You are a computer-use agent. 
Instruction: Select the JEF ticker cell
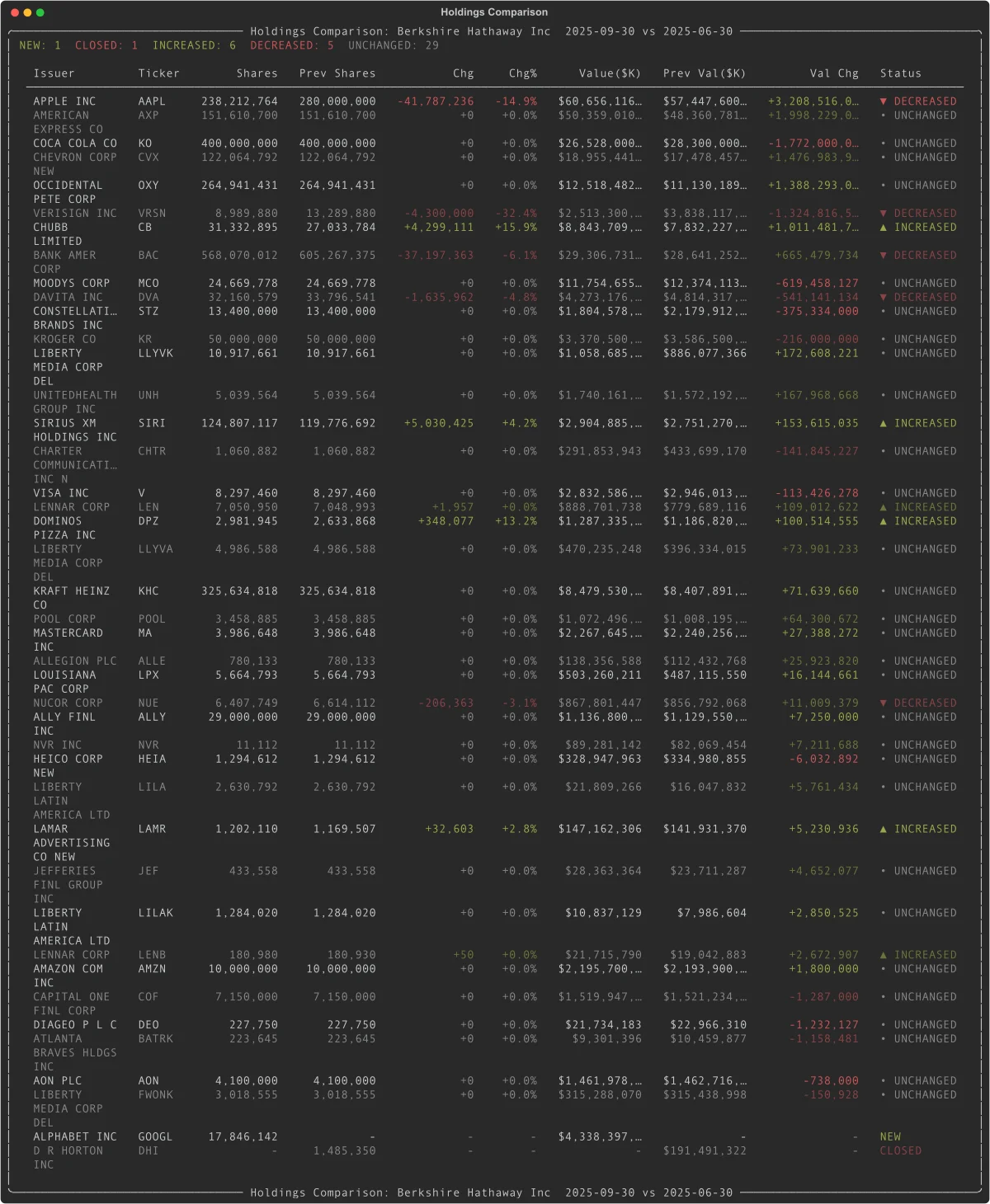point(148,872)
